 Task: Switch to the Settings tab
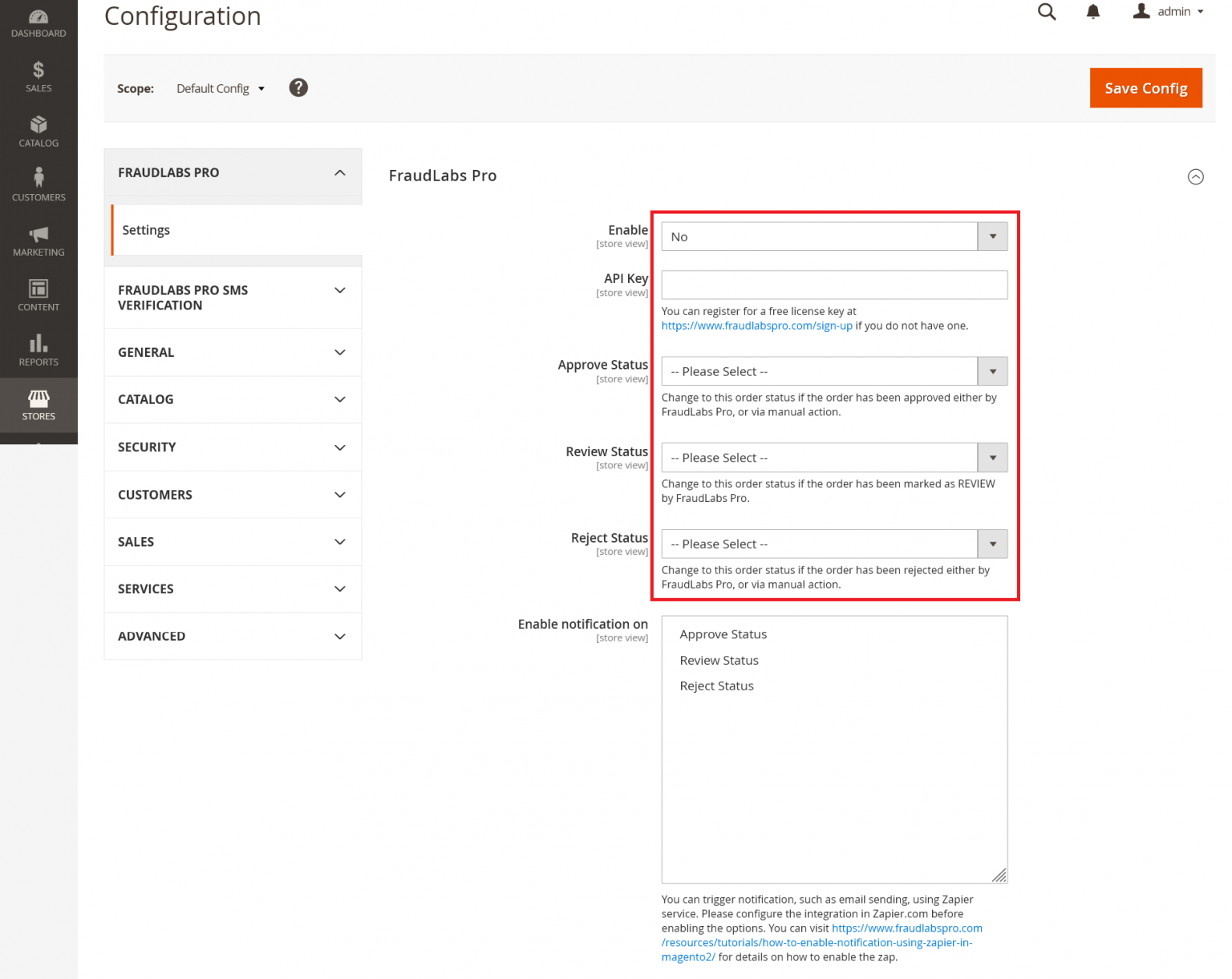(146, 230)
